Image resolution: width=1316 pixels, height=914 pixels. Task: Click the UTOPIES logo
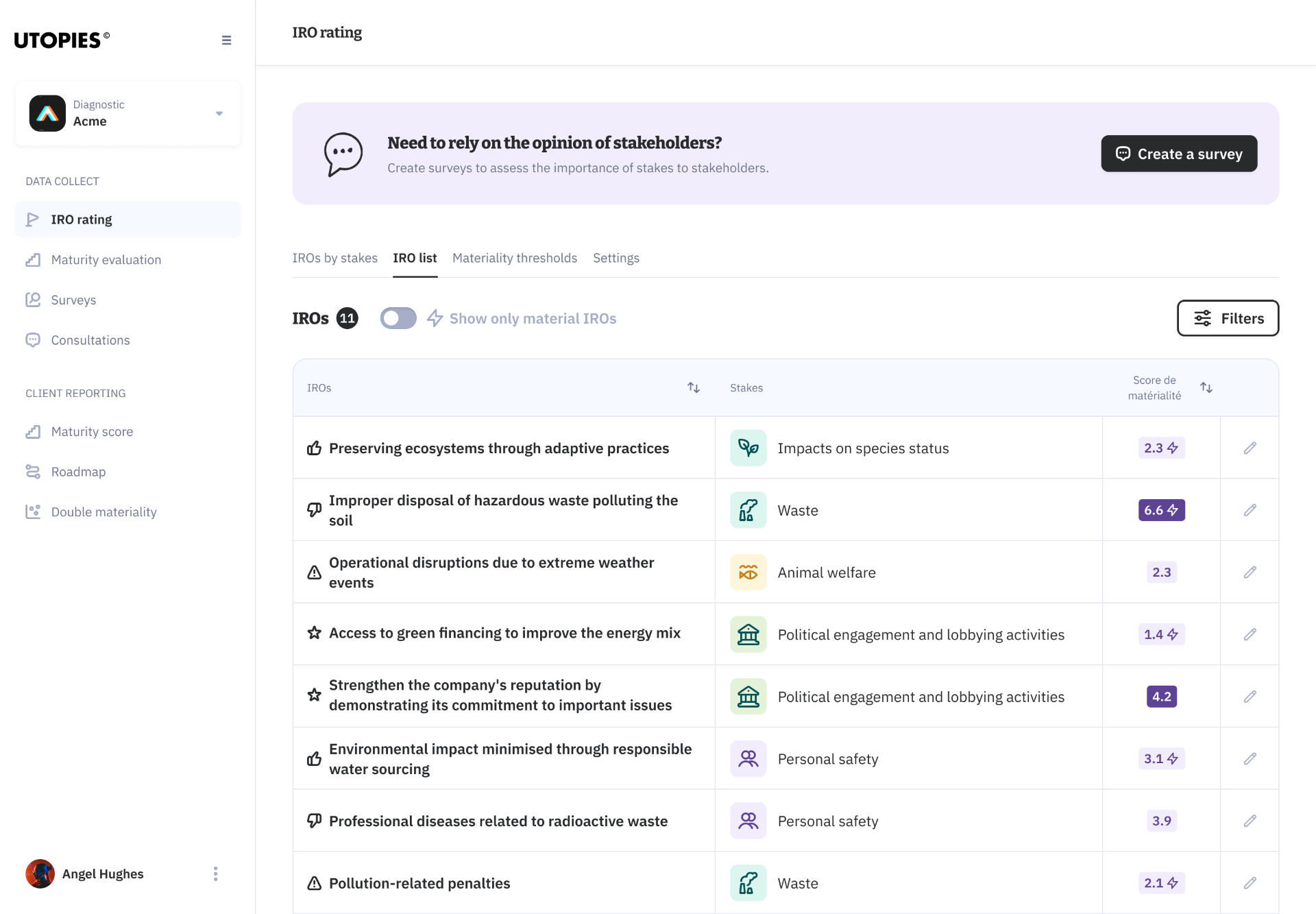tap(62, 40)
